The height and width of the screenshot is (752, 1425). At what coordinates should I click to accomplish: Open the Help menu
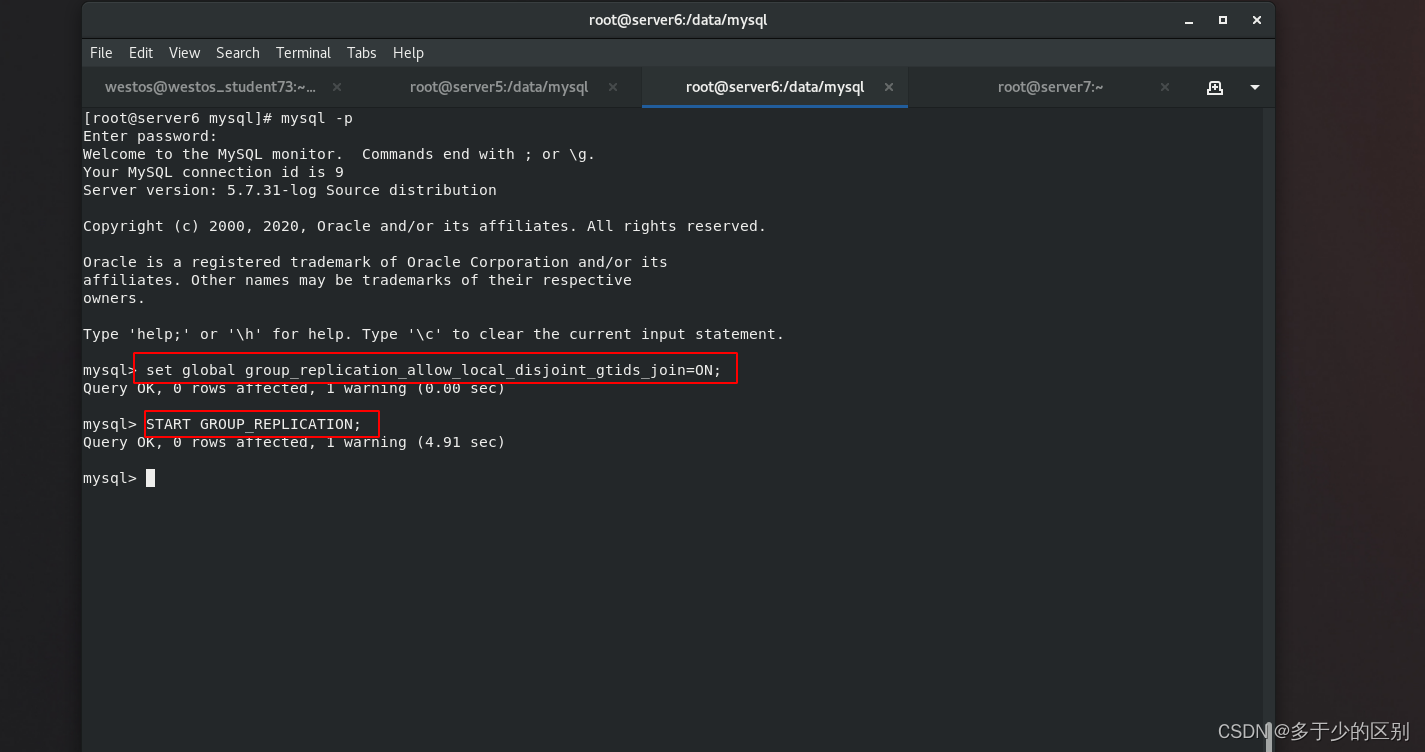coord(408,53)
